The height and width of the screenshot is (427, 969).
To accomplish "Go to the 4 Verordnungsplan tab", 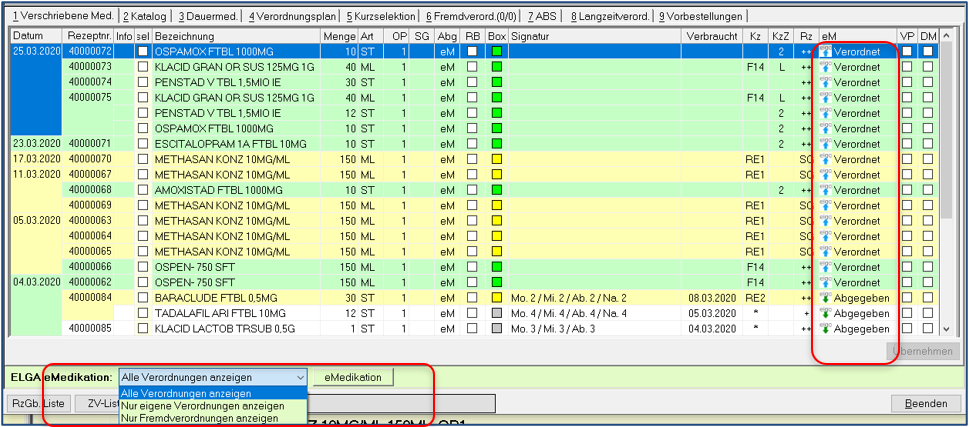I will pos(292,16).
